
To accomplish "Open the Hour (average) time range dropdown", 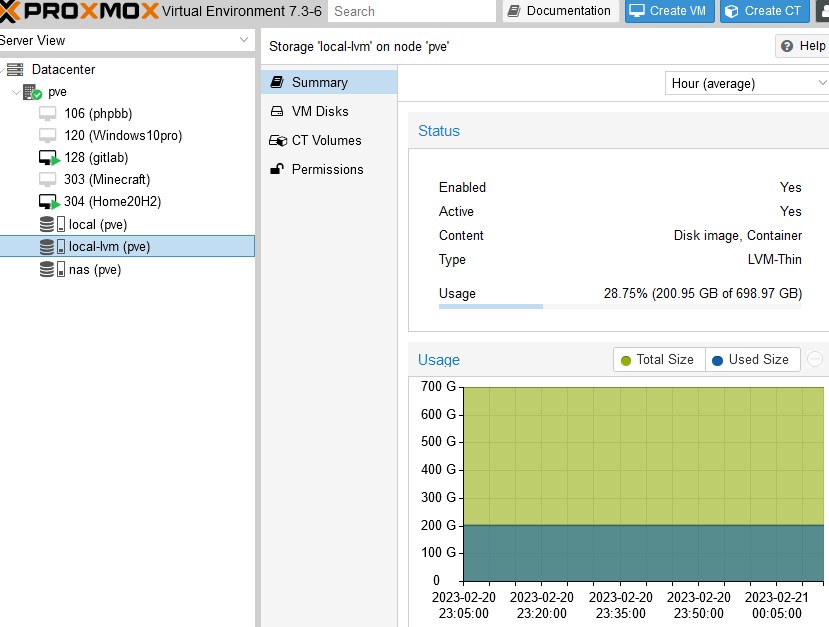I will coord(745,83).
